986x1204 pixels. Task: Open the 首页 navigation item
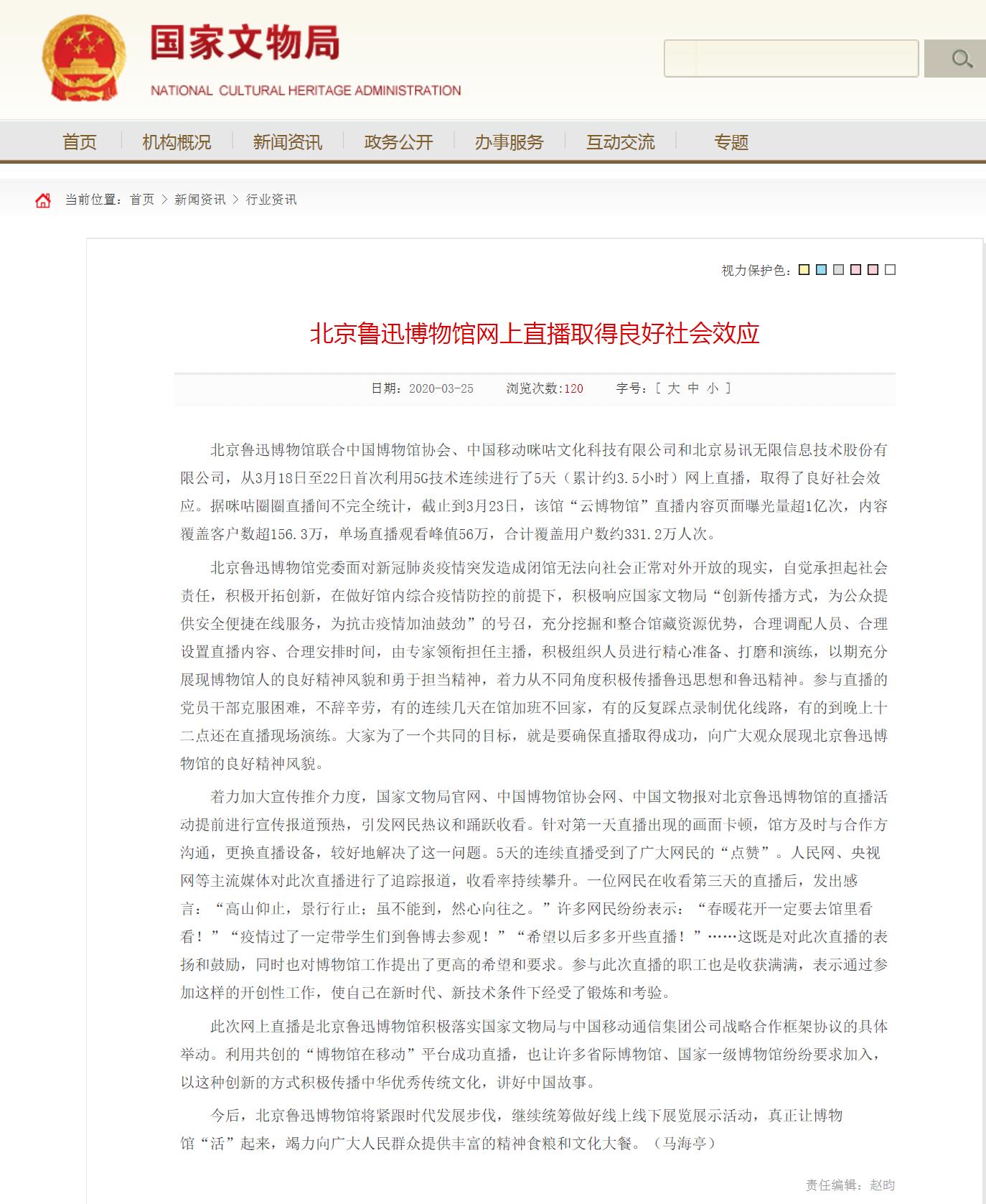point(79,142)
